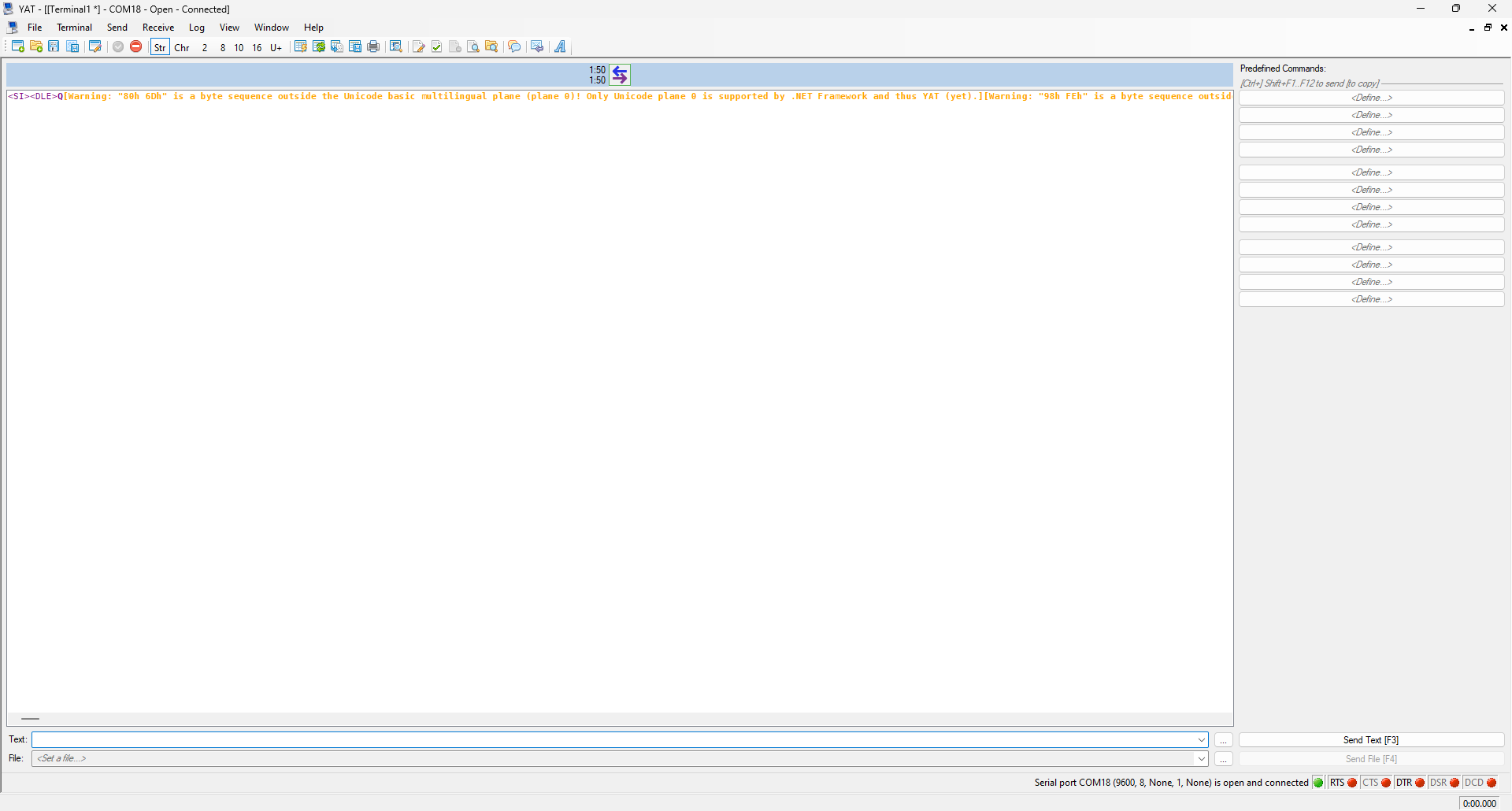Open the Help menu

point(314,28)
